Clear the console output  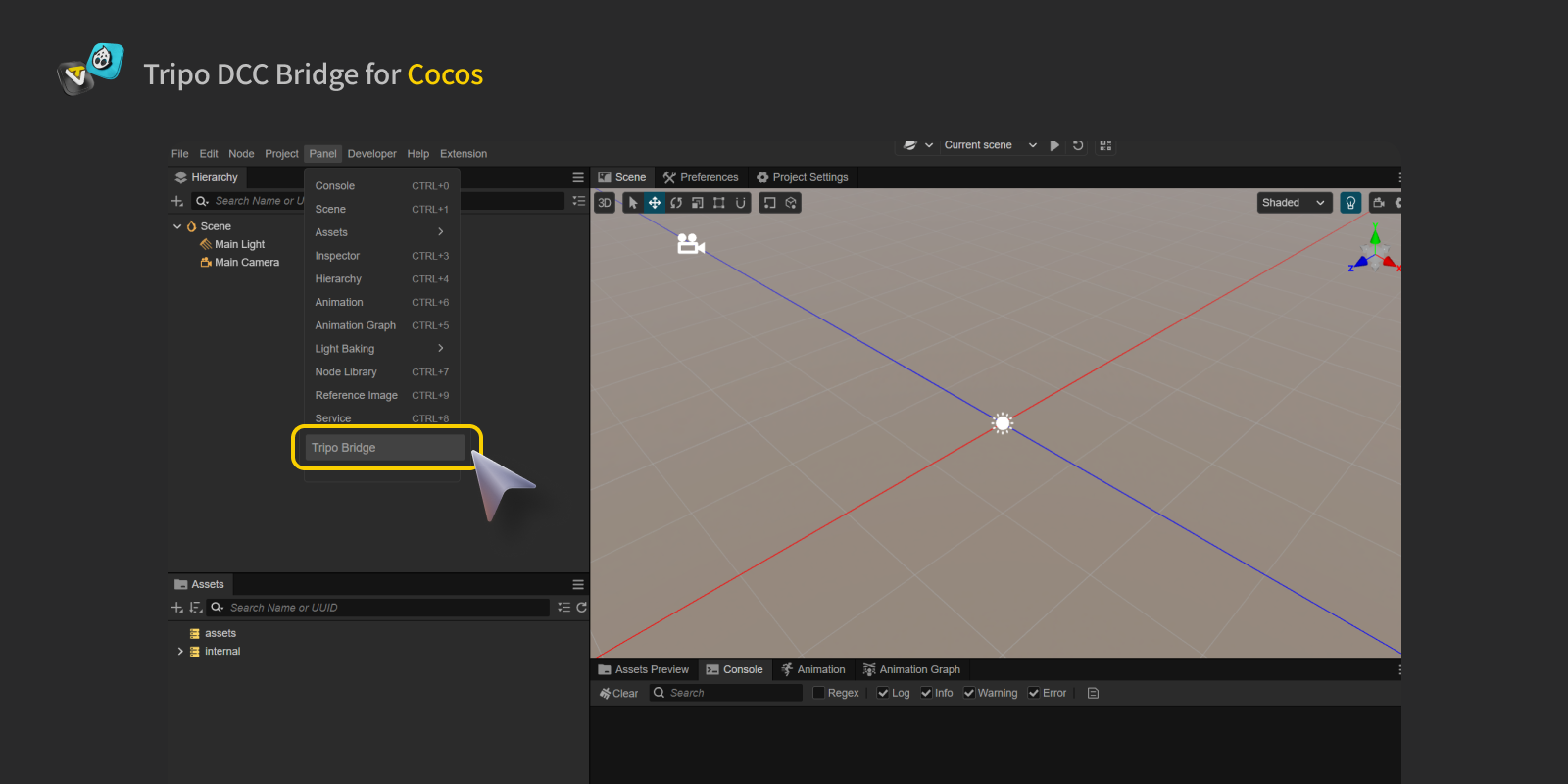click(x=618, y=693)
